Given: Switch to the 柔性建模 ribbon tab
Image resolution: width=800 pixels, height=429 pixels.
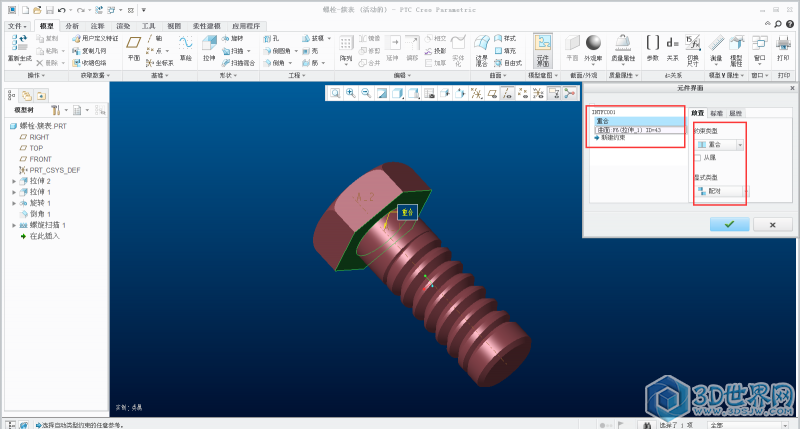Looking at the screenshot, I should click(x=207, y=26).
